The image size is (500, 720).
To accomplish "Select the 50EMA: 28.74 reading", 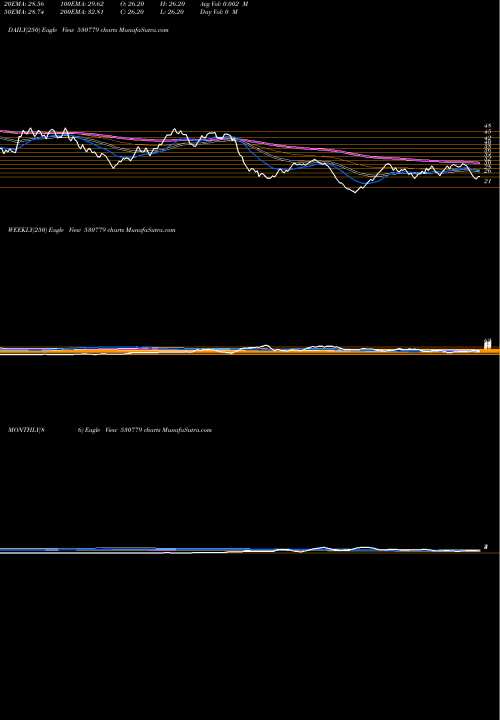I will tap(24, 12).
